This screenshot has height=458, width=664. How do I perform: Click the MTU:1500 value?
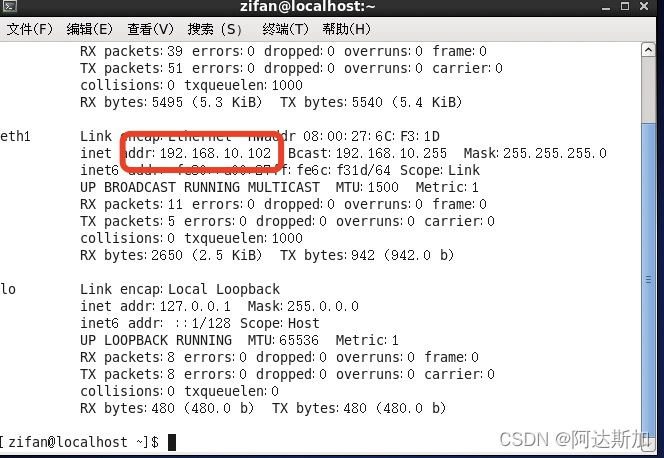[367, 187]
